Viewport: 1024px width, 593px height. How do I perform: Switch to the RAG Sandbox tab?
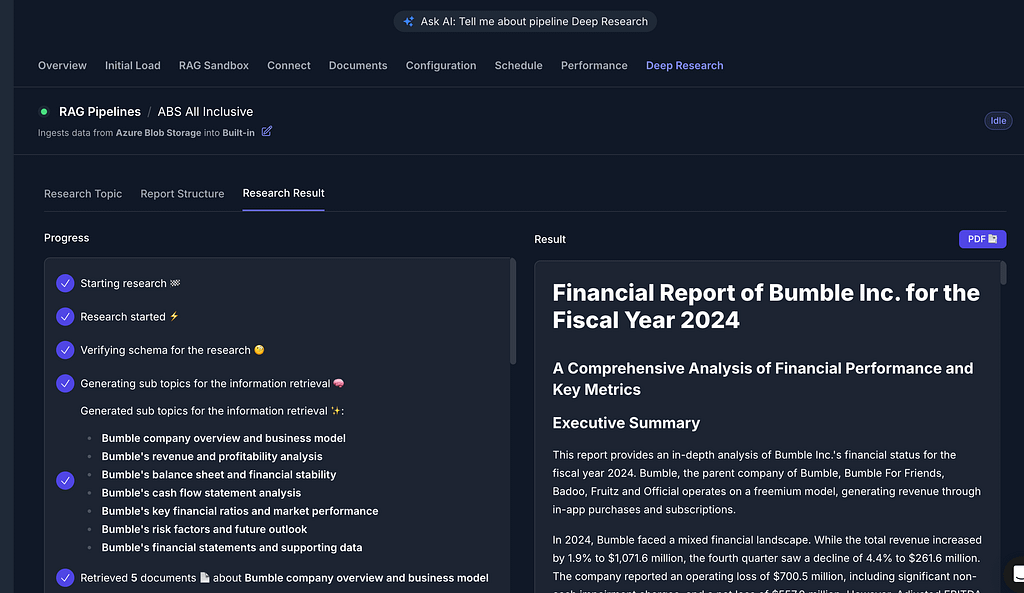pos(214,65)
